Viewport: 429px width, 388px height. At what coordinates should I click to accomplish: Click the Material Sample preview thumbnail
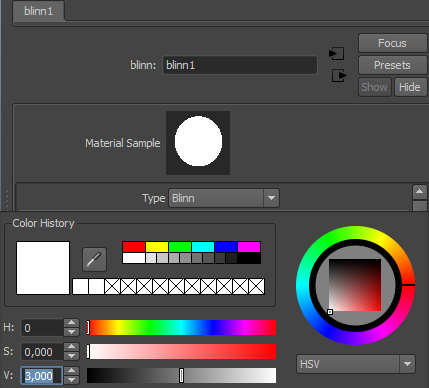(198, 143)
